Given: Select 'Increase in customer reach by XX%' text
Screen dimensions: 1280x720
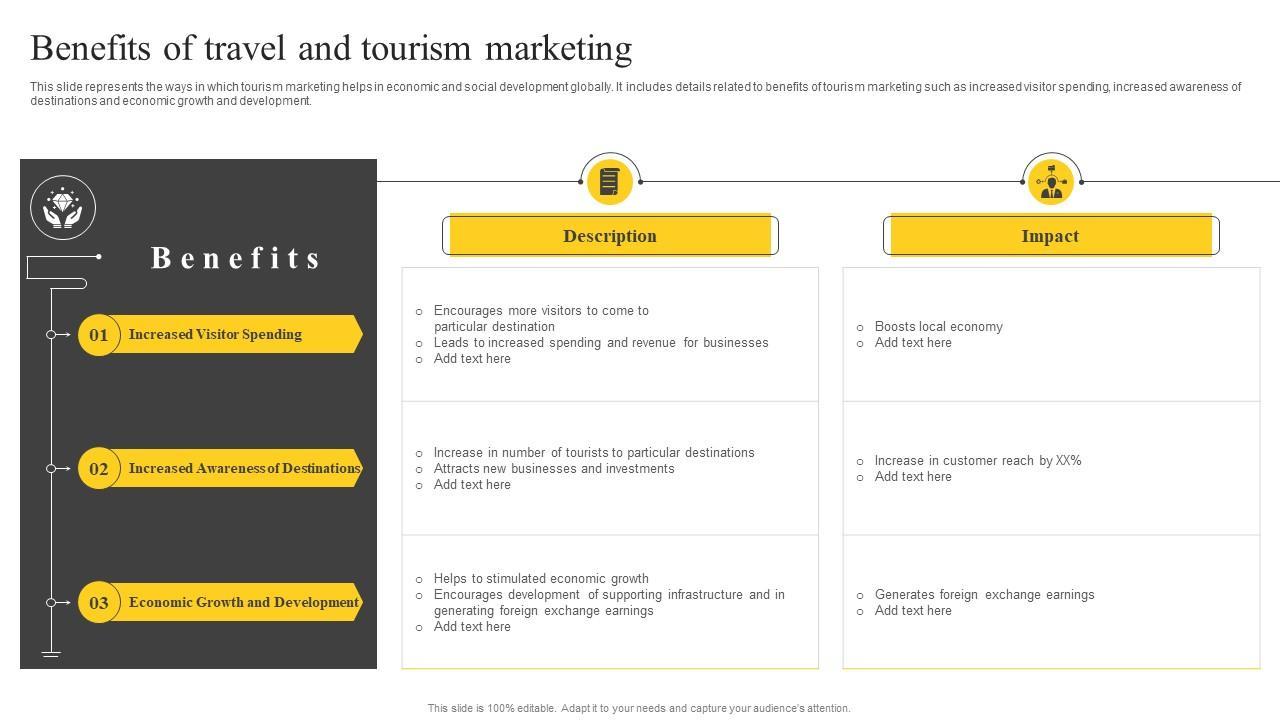Looking at the screenshot, I should (978, 461).
